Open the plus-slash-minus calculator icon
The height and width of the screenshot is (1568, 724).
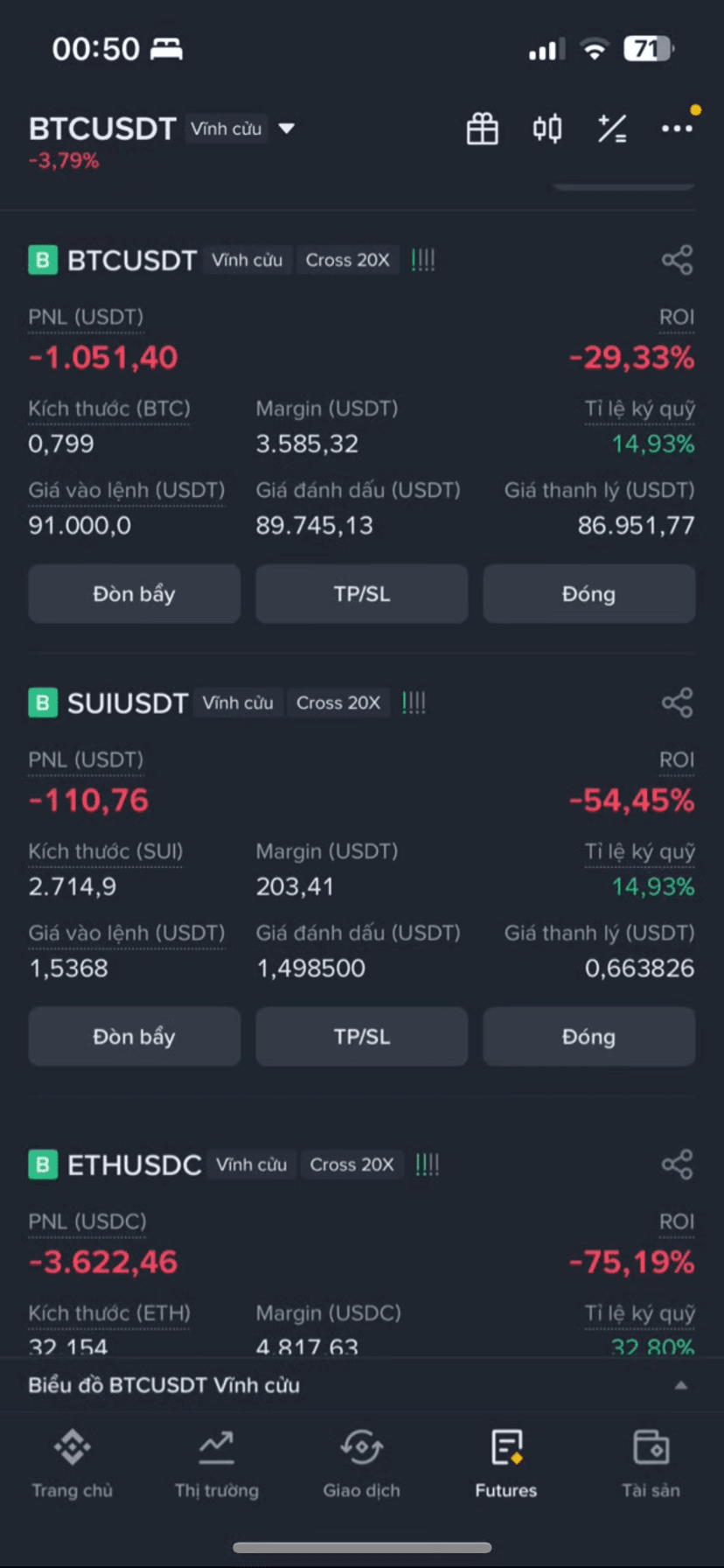[x=612, y=129]
